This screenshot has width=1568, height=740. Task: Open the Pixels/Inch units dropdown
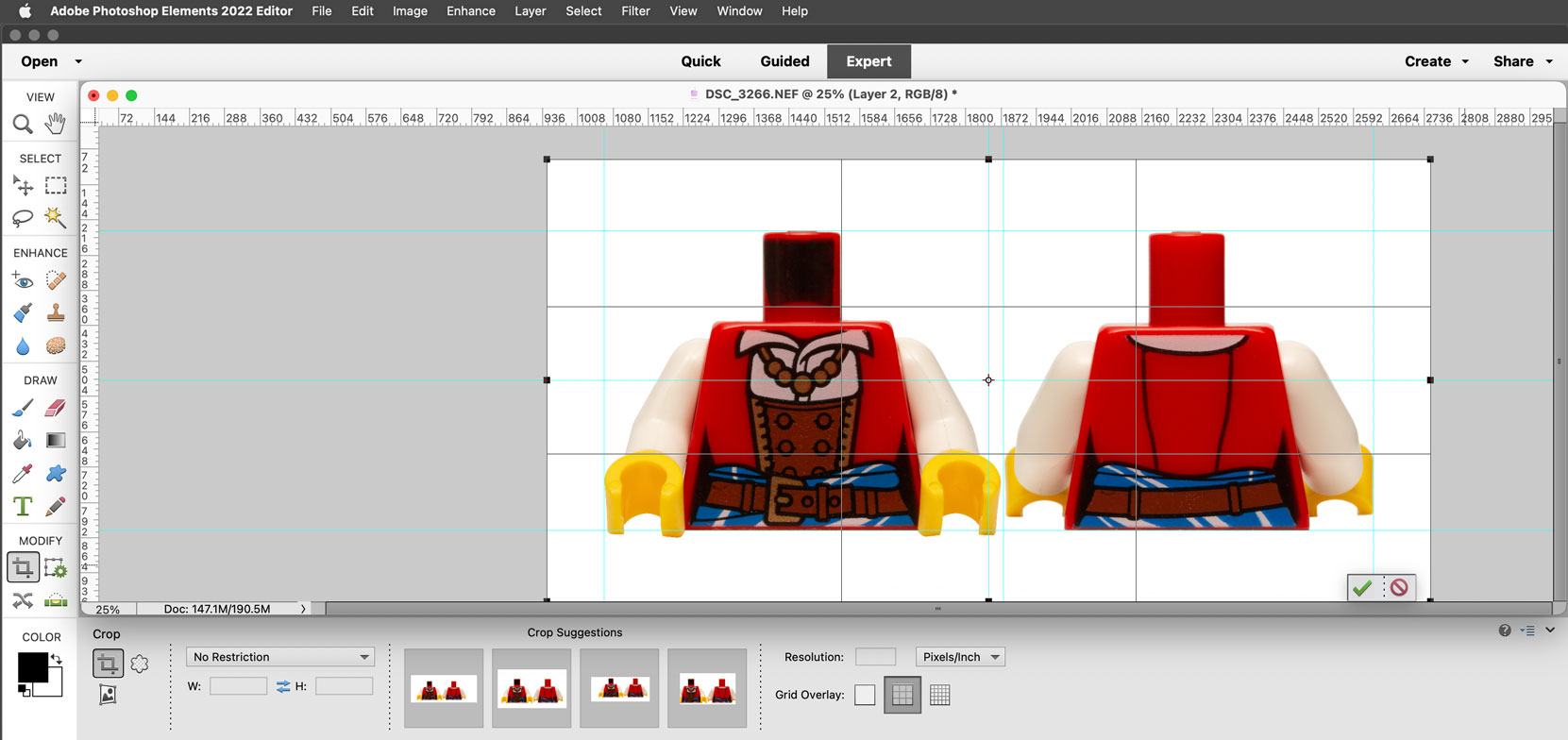[x=960, y=657]
